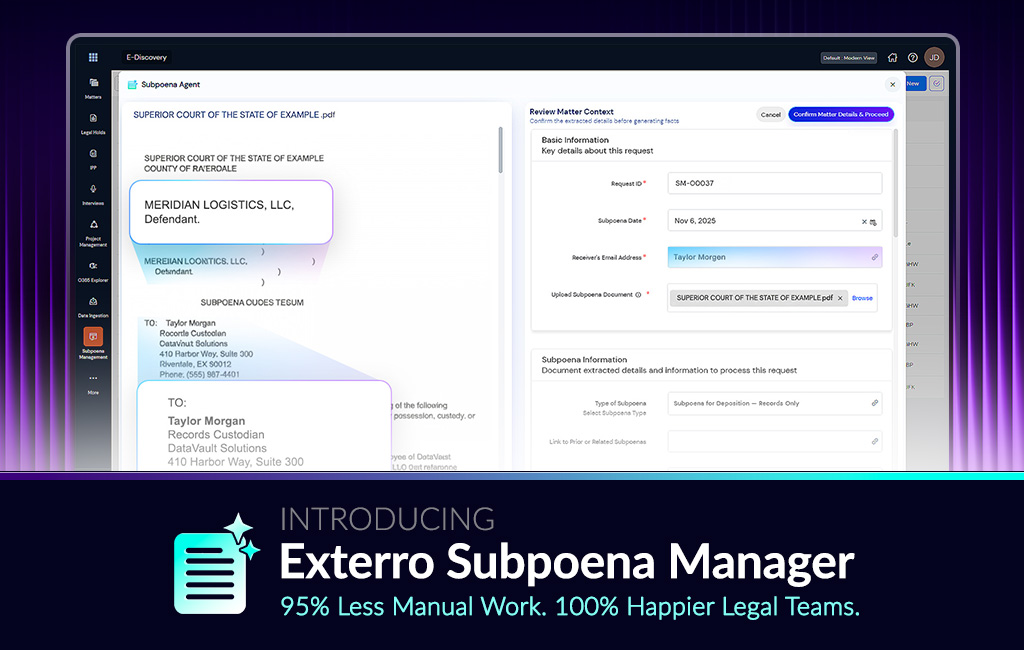Image resolution: width=1024 pixels, height=650 pixels.
Task: Click the Review Matter Context title
Action: tap(571, 112)
